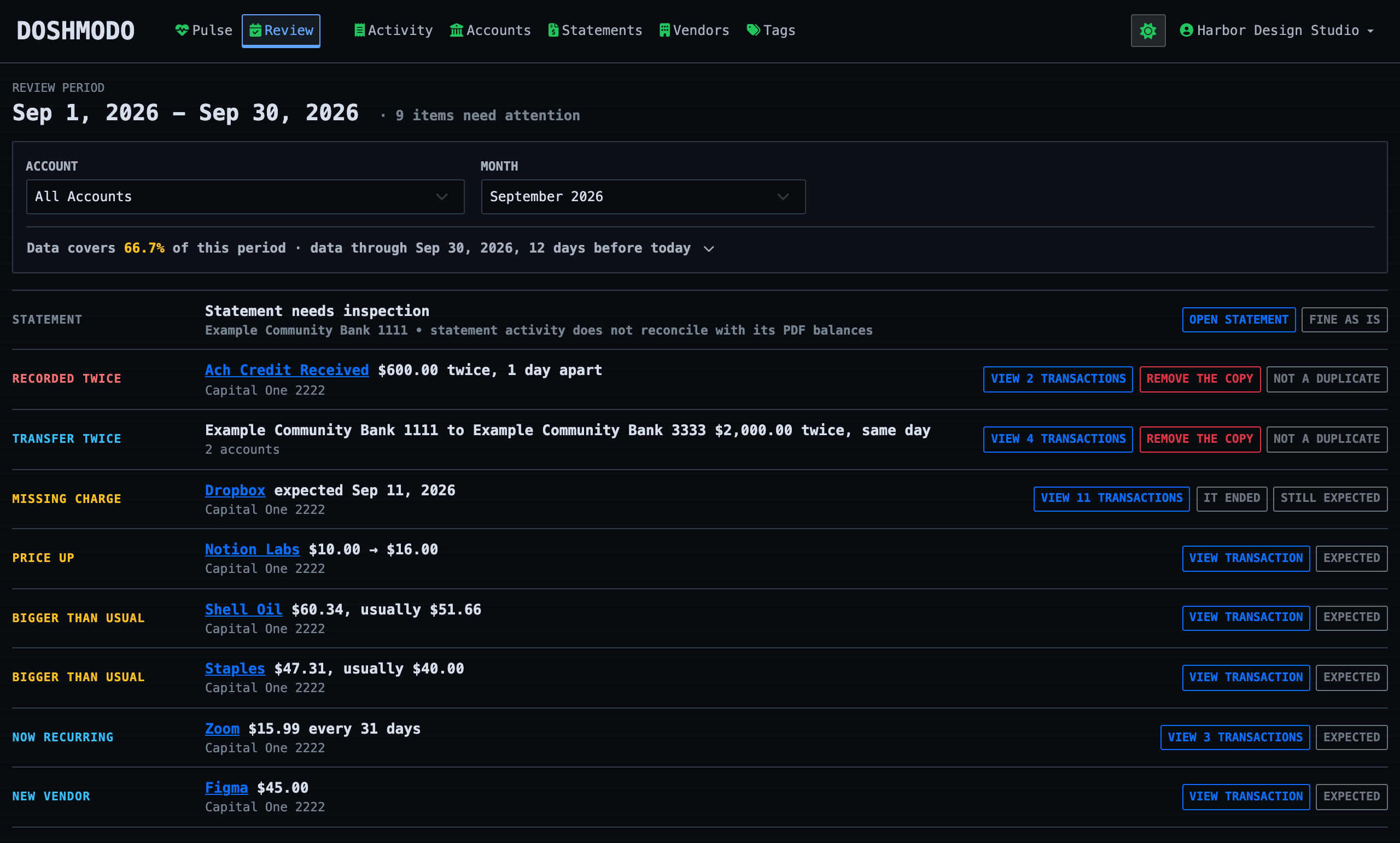This screenshot has width=1400, height=843.
Task: View transaction for Notion Labs
Action: coord(1246,558)
